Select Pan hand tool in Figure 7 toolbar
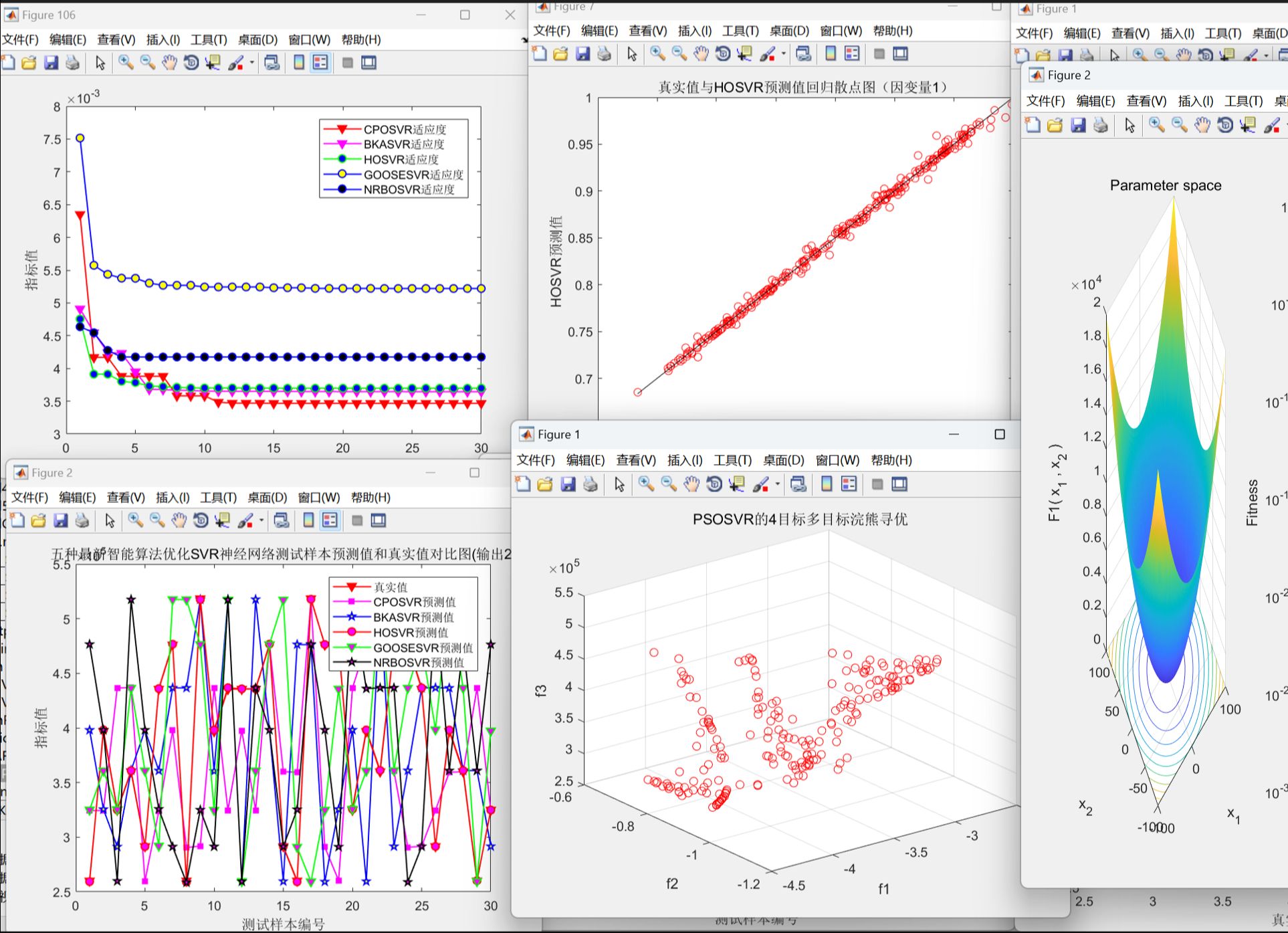 (x=701, y=54)
